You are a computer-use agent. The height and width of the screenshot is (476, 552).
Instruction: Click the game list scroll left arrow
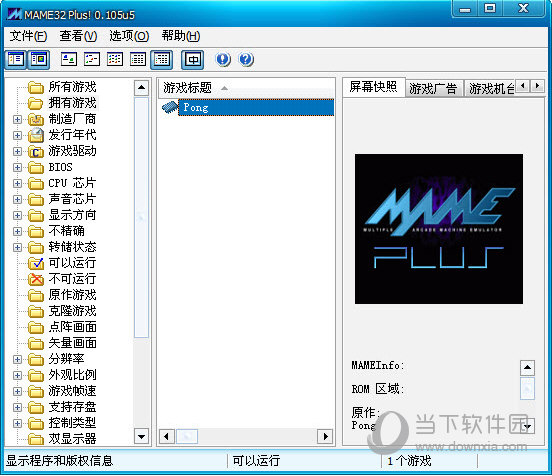coord(167,437)
